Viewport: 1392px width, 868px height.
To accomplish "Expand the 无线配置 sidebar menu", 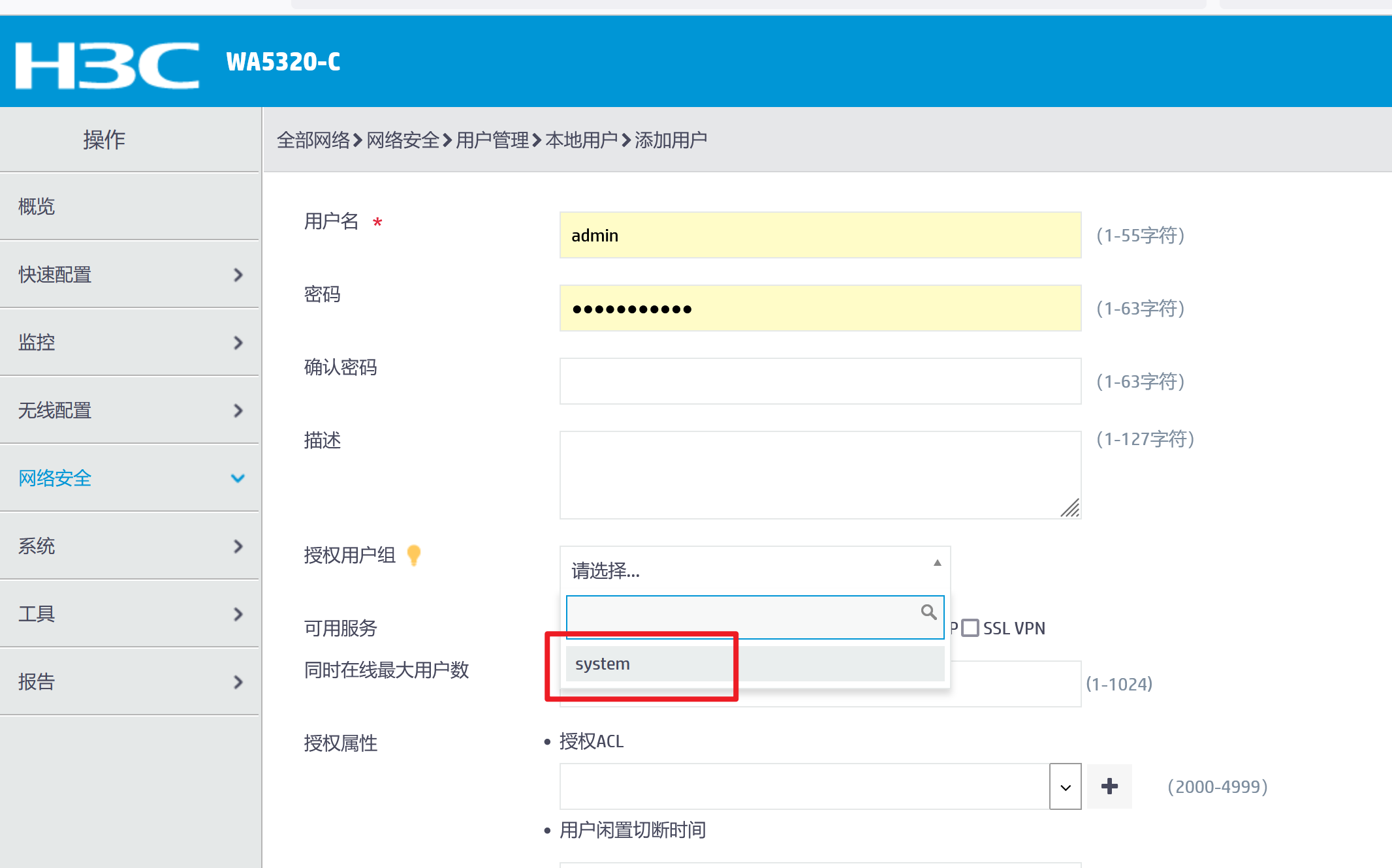I will [55, 411].
